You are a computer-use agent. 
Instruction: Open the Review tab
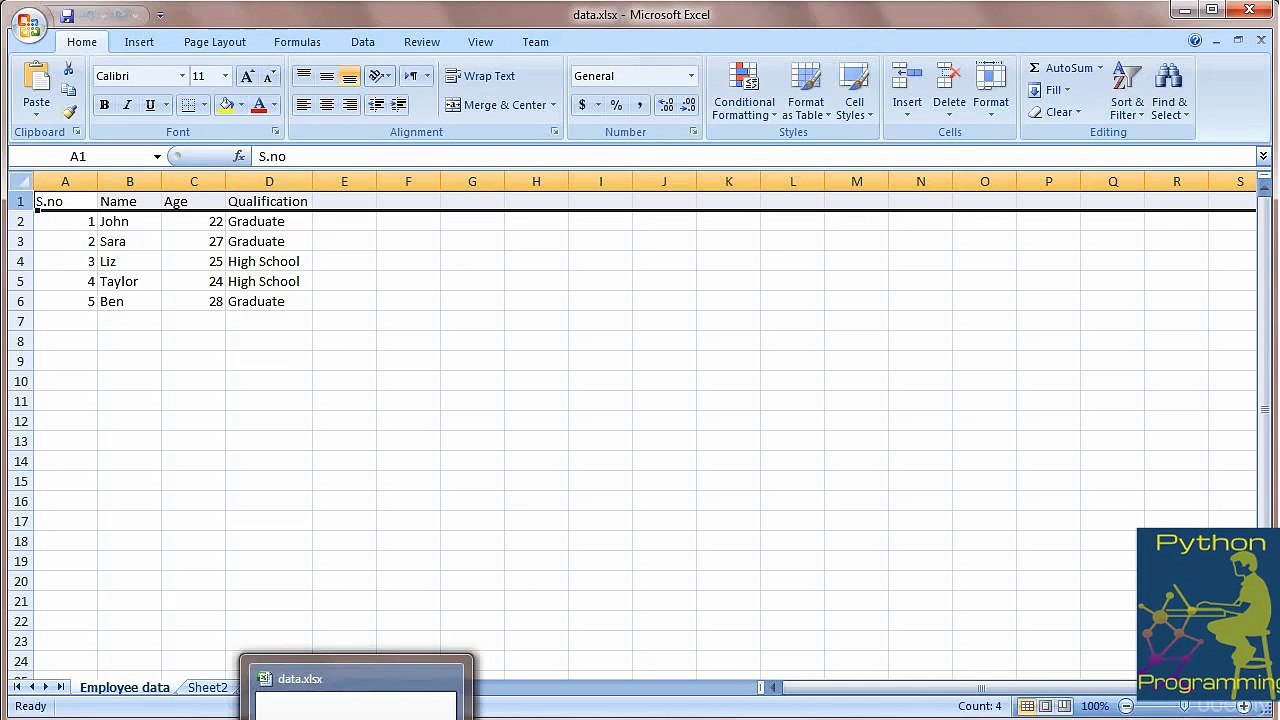pyautogui.click(x=421, y=42)
